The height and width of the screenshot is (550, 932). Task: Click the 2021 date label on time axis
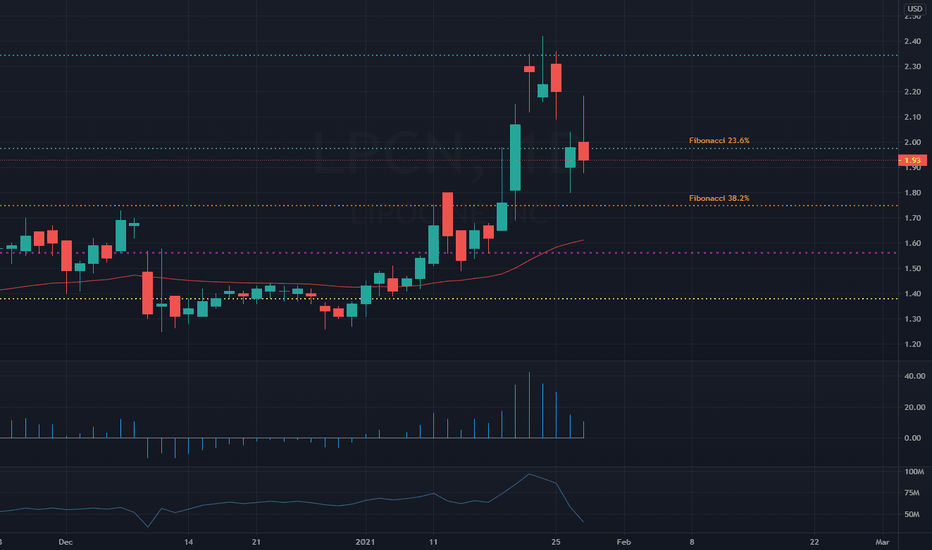click(365, 542)
